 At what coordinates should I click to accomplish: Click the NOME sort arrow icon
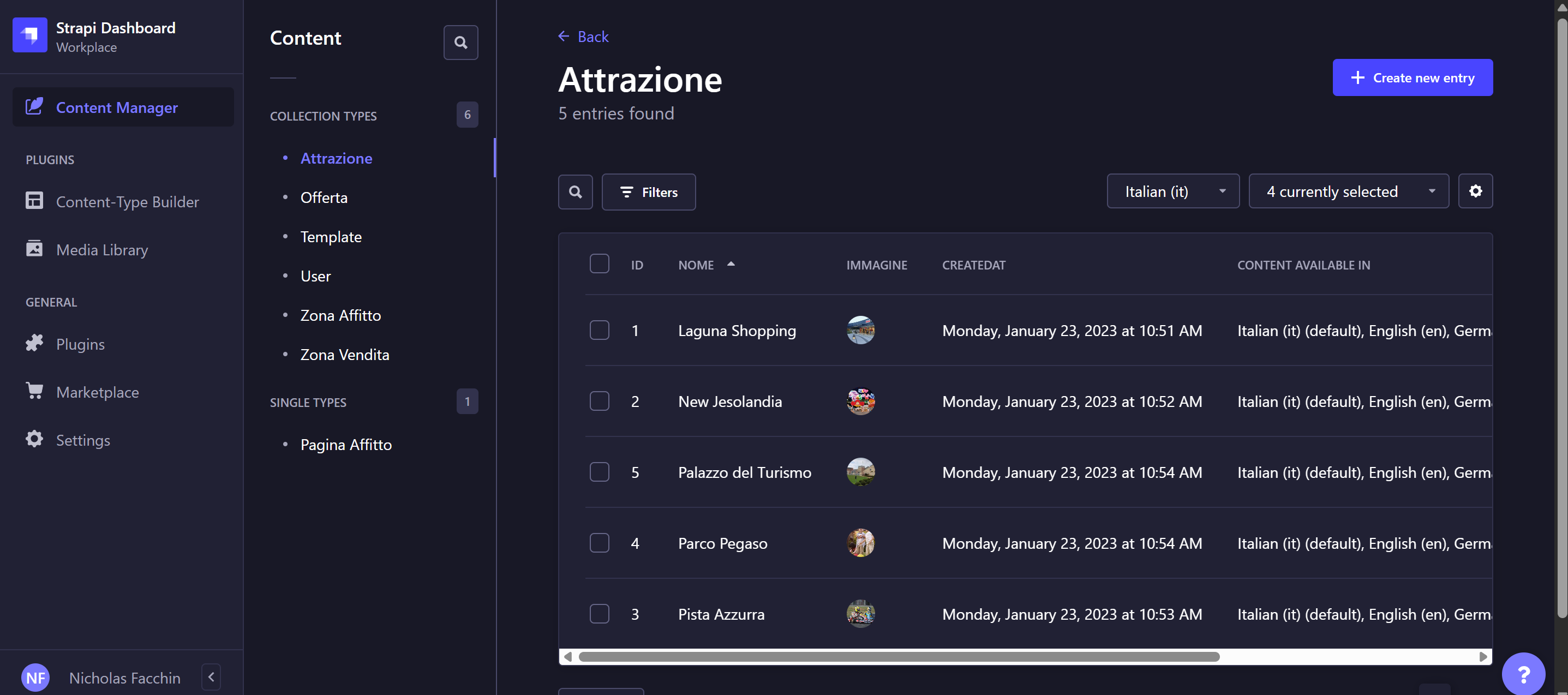731,263
